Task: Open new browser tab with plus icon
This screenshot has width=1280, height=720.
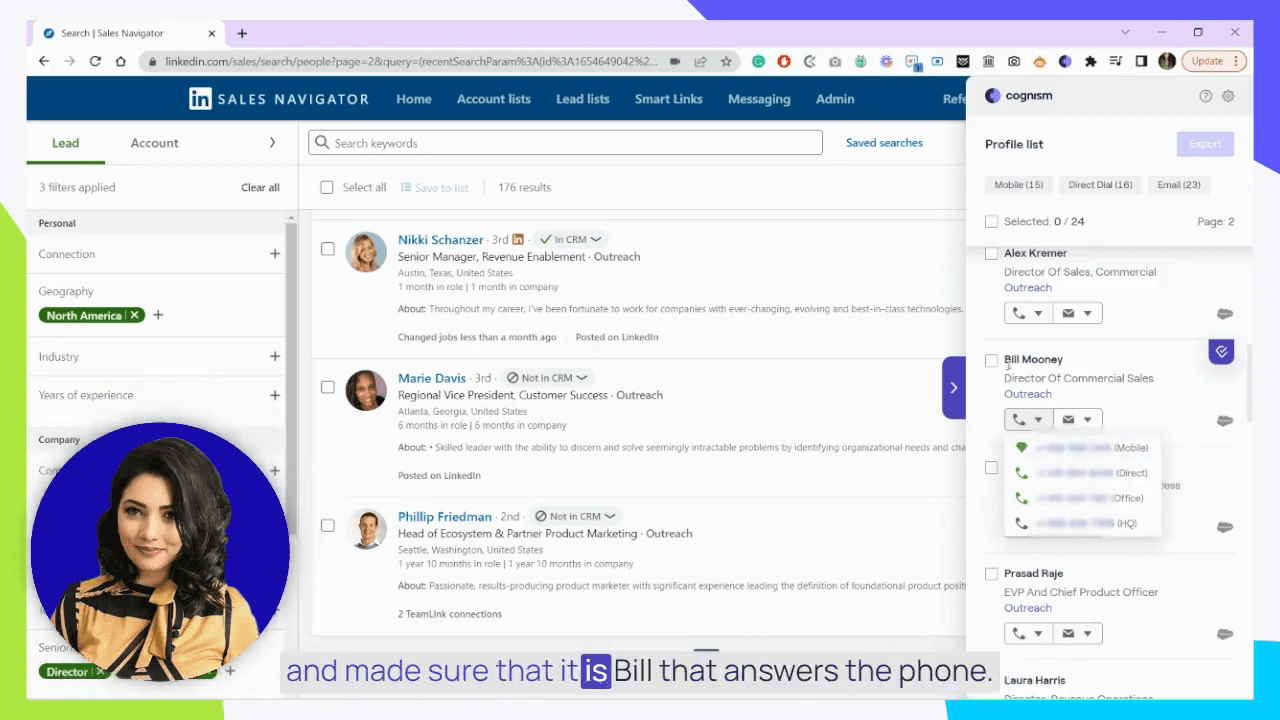Action: (242, 33)
